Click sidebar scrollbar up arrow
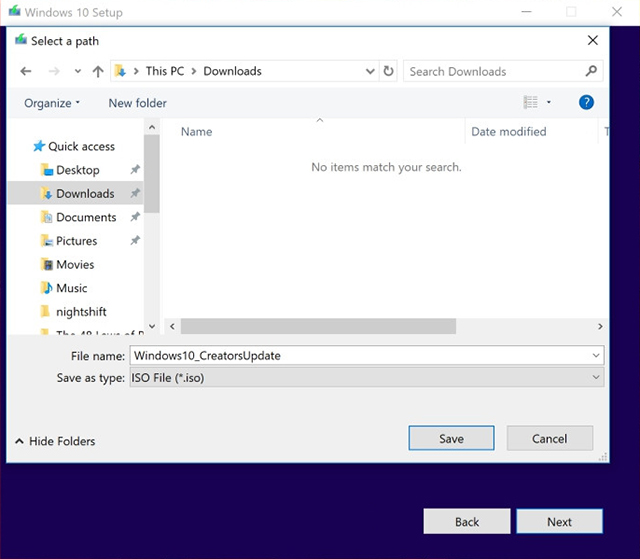 [152, 127]
